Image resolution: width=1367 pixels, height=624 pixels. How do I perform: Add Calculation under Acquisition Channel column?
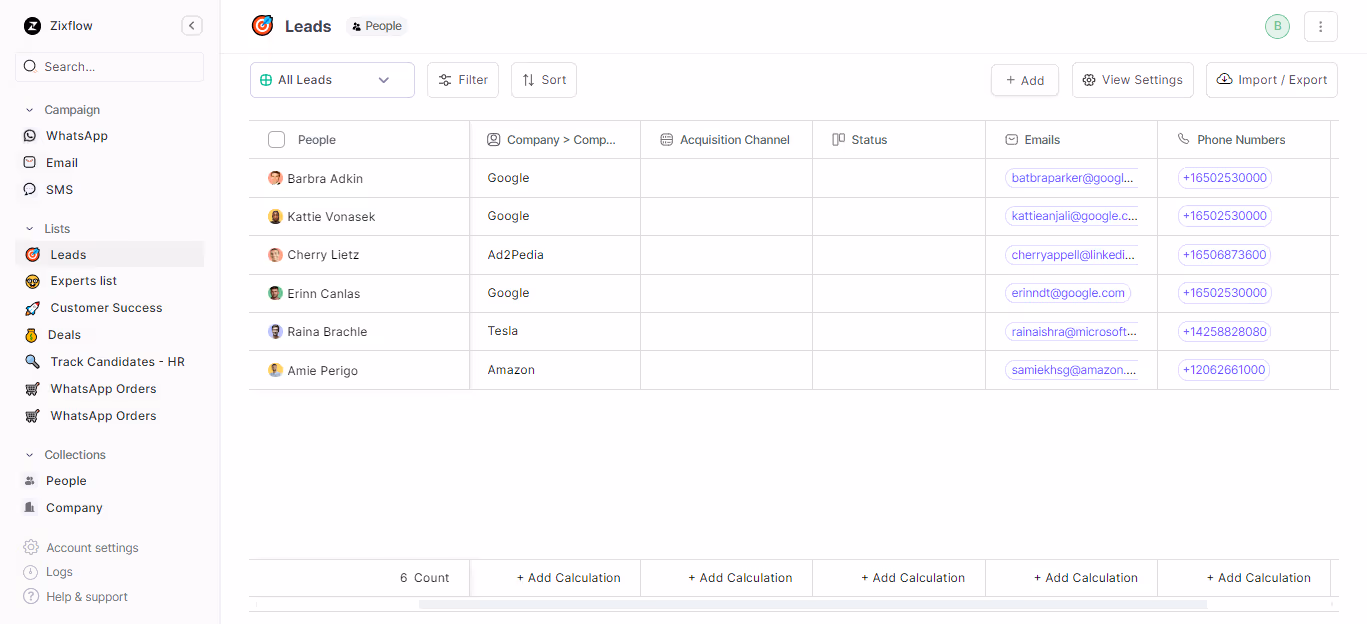[740, 578]
